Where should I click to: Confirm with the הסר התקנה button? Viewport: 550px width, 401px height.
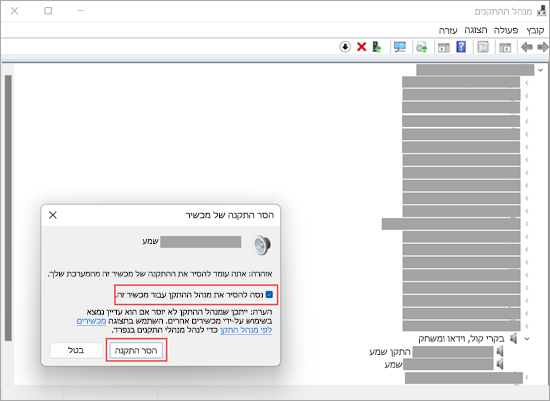click(136, 350)
